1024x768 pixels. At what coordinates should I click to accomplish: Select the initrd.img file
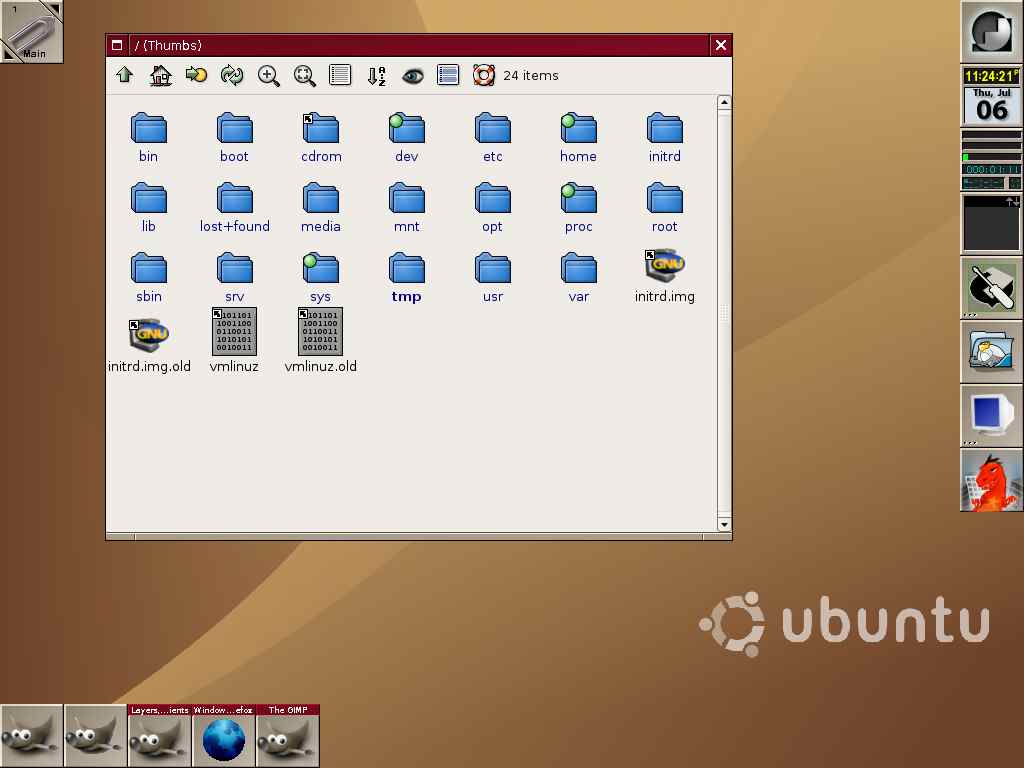pos(664,276)
